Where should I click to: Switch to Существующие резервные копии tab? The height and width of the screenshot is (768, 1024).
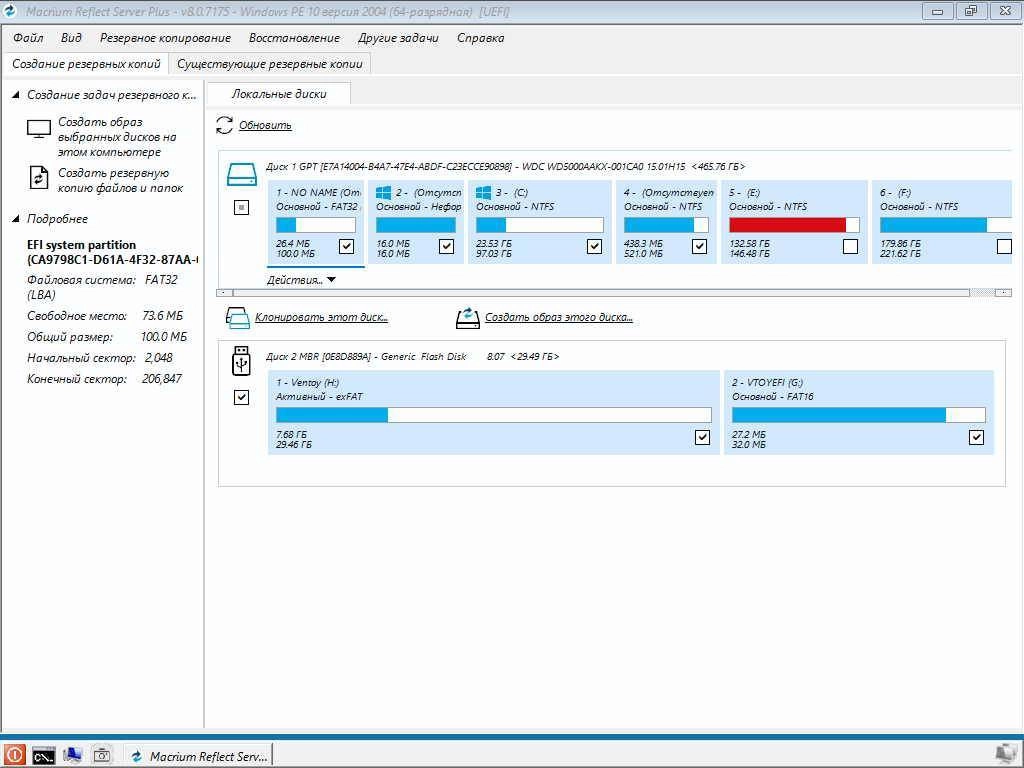coord(270,64)
